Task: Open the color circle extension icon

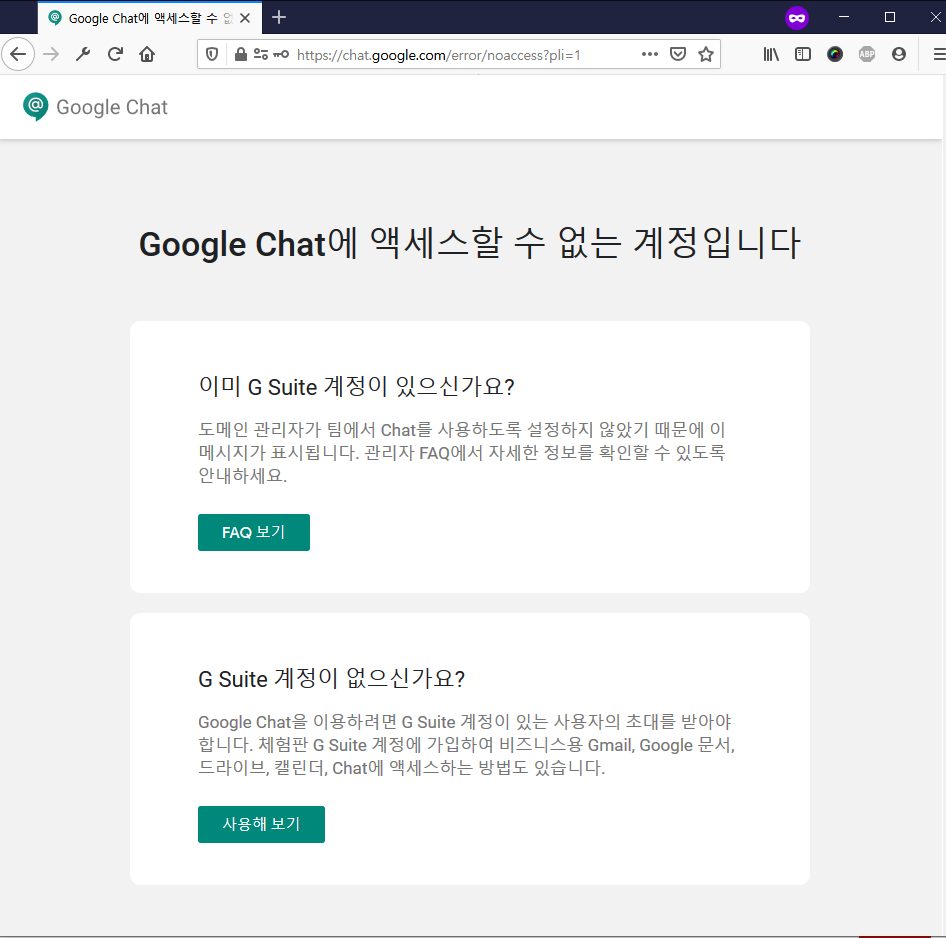Action: (x=835, y=54)
